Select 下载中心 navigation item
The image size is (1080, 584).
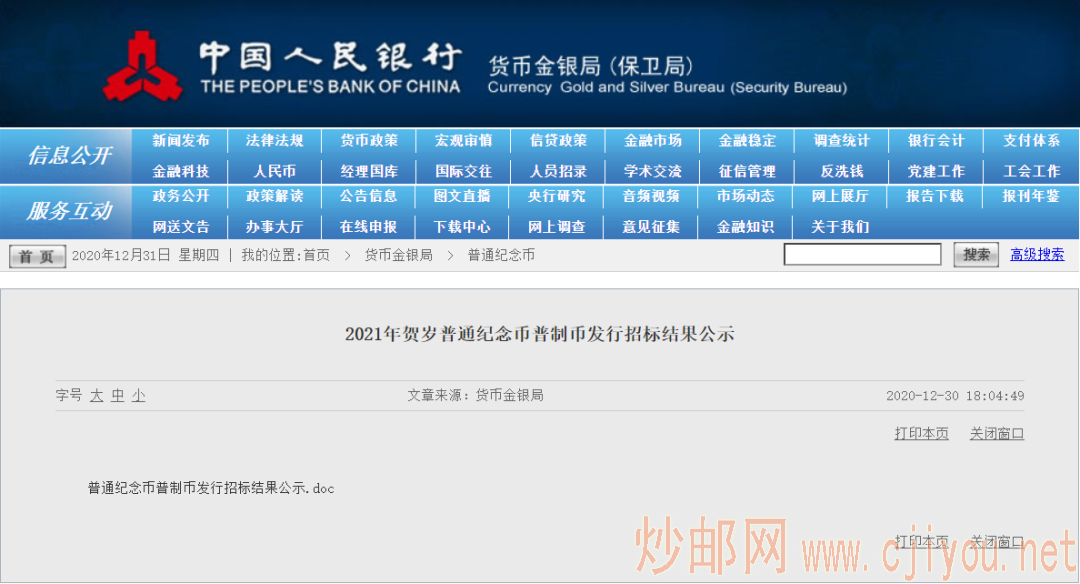point(462,227)
